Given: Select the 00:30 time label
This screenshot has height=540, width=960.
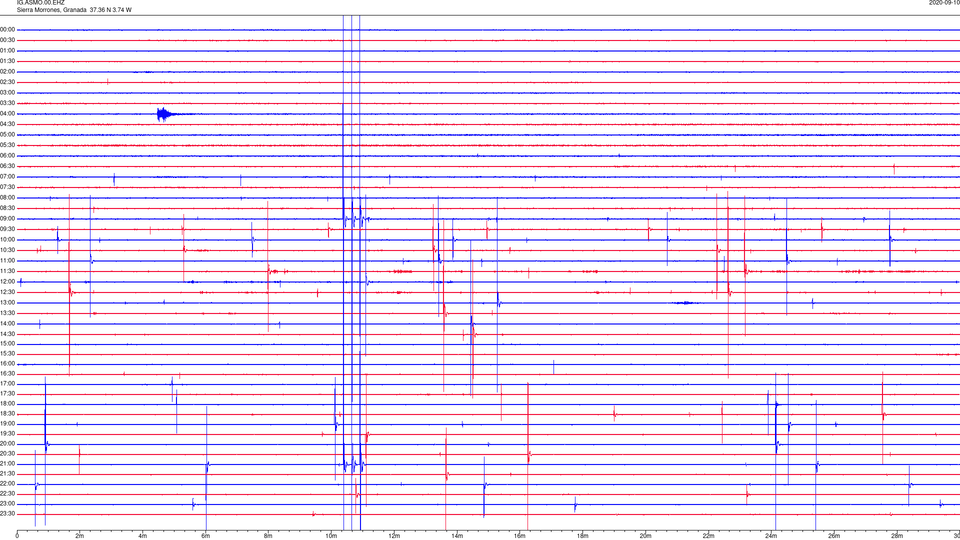Looking at the screenshot, I should 8,40.
